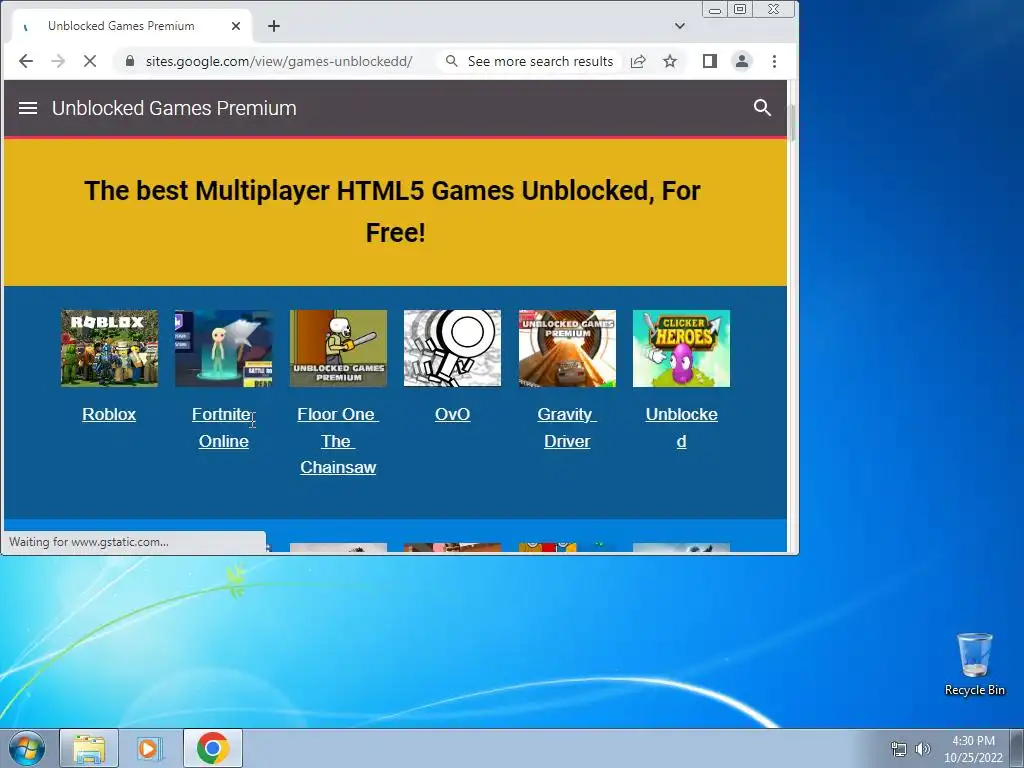Click the address bar URL
The image size is (1024, 768).
(x=279, y=61)
